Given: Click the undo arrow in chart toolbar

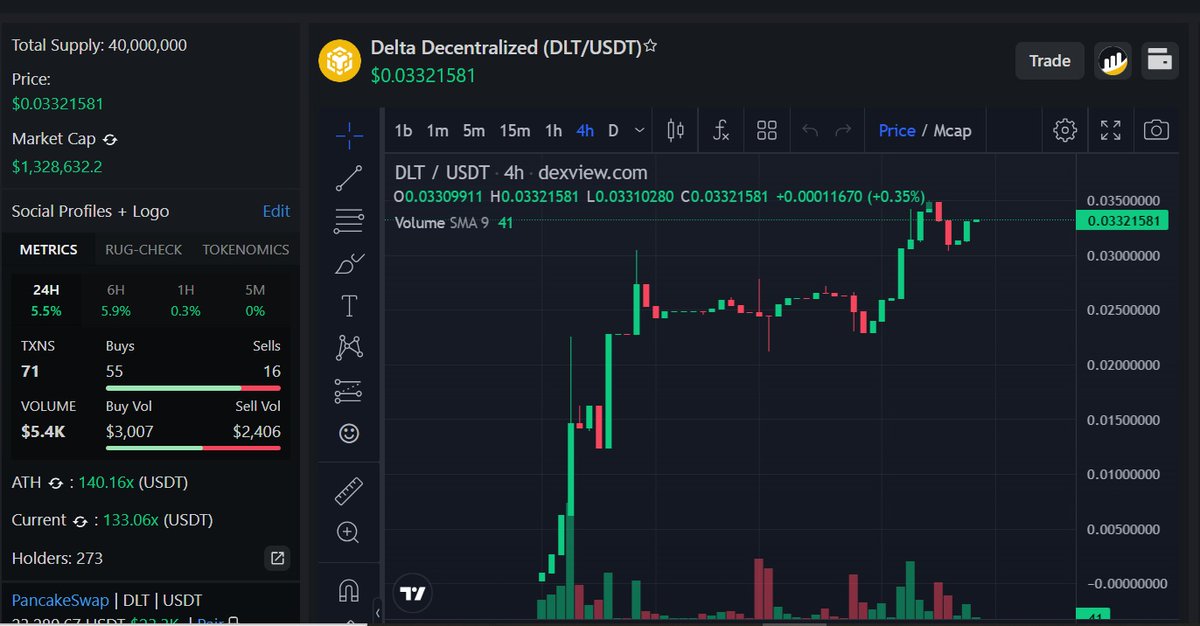Looking at the screenshot, I should (x=810, y=130).
